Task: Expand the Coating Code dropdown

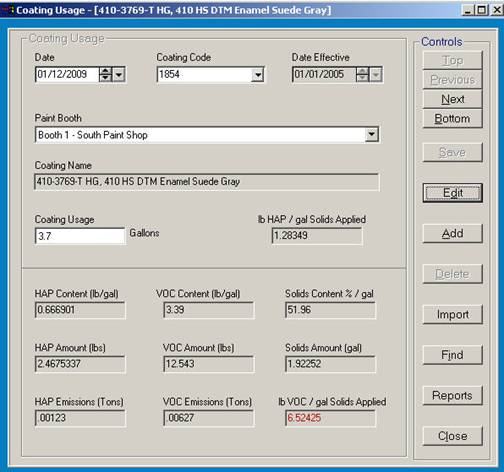Action: (x=257, y=75)
